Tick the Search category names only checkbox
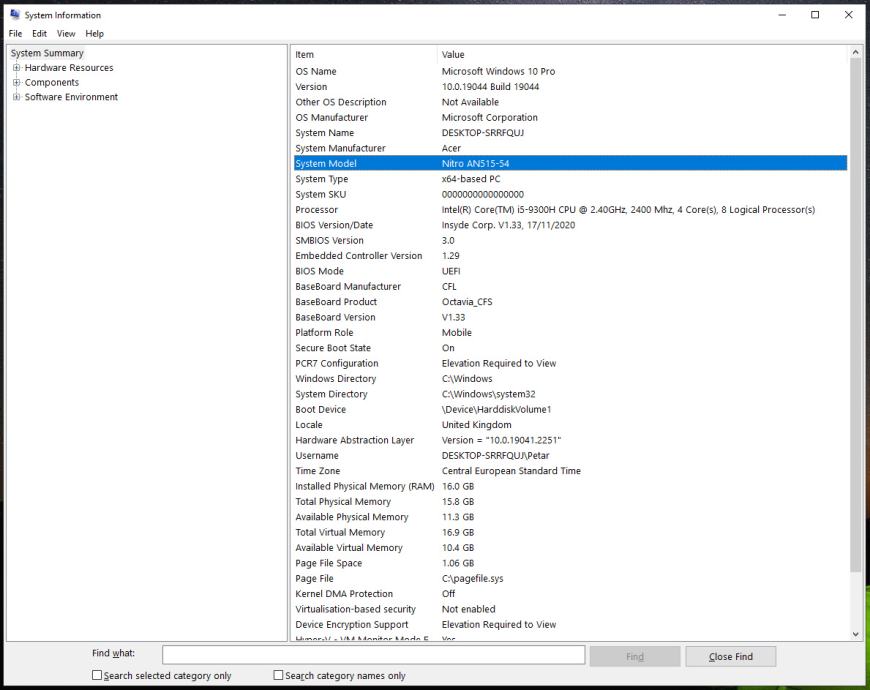This screenshot has width=870, height=690. tap(279, 676)
